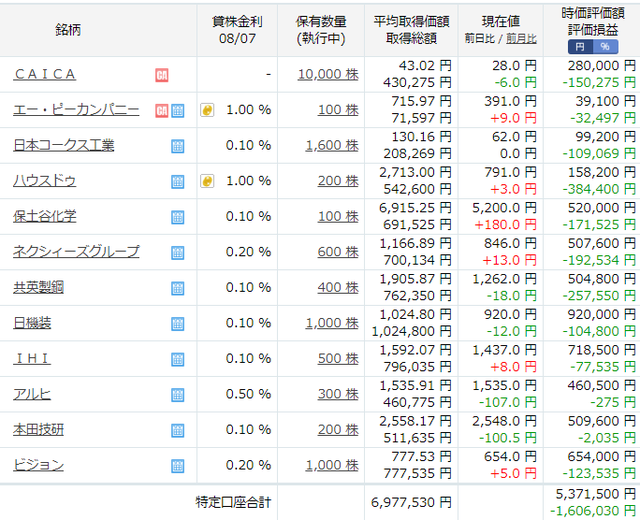
Task: Click 100 株 holdings for 保土谷化学
Action: (x=338, y=216)
